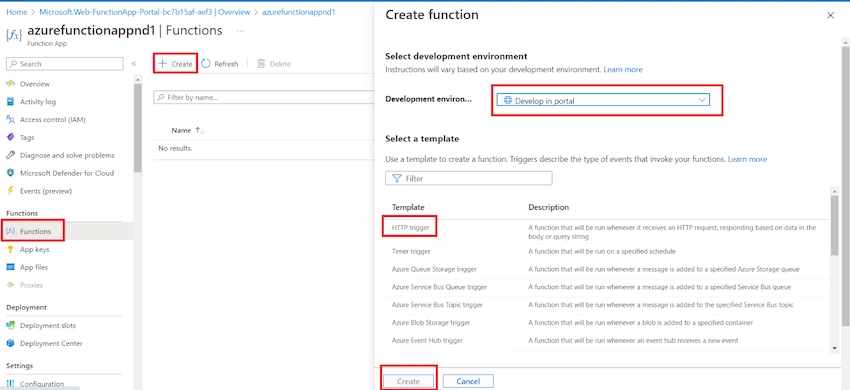Screen dimensions: 850x390
Task: Select Functions in the sidebar
Action: point(35,232)
